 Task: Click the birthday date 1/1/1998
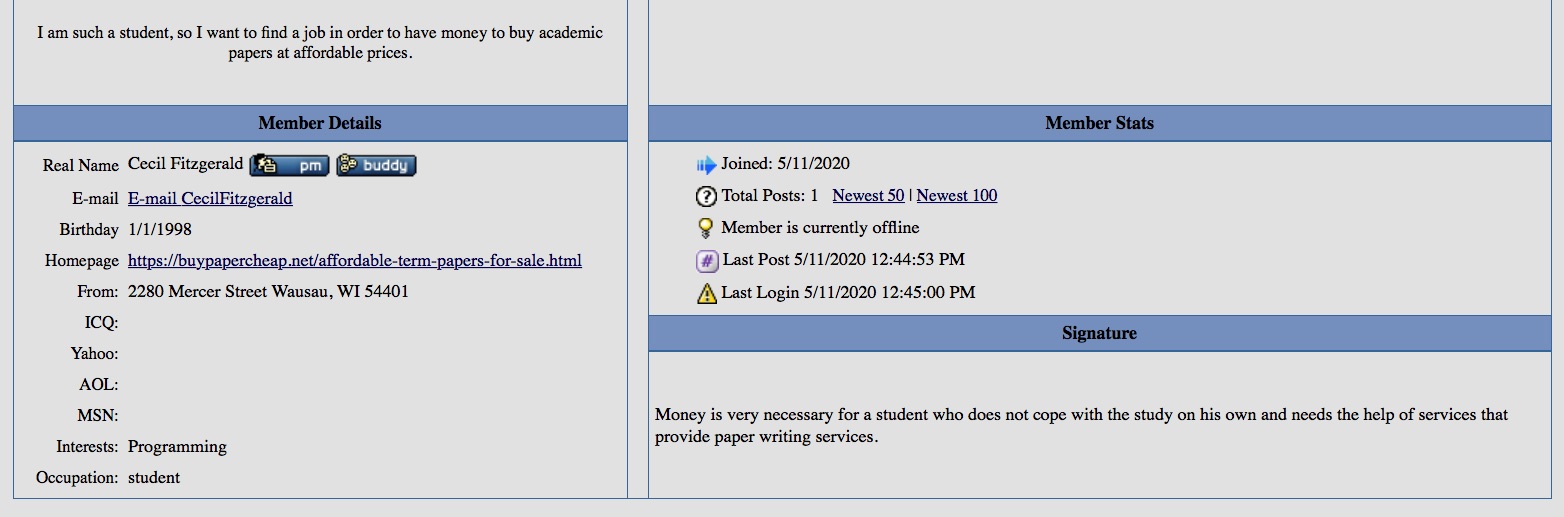159,230
